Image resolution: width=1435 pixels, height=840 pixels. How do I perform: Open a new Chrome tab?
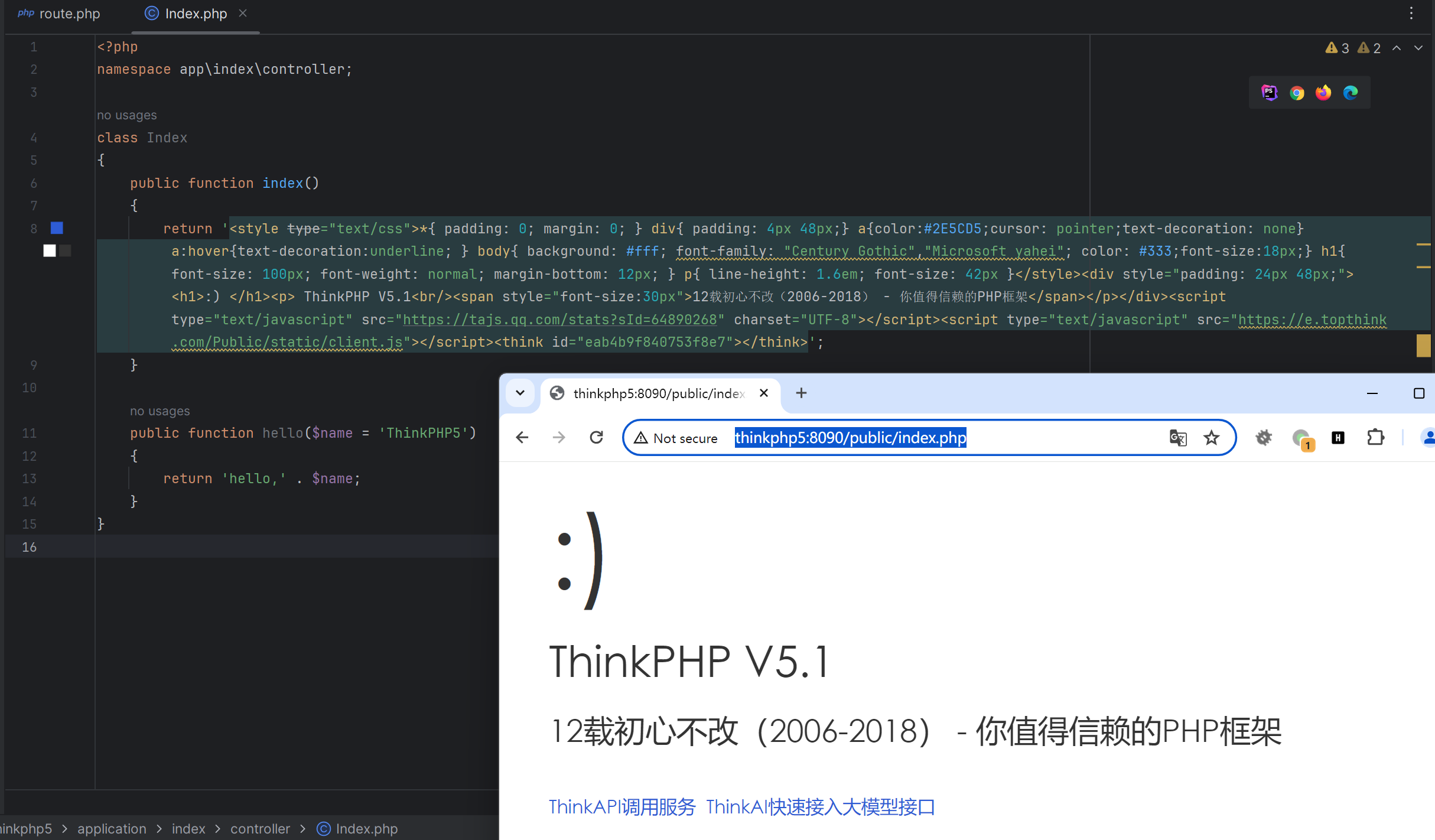coord(801,393)
